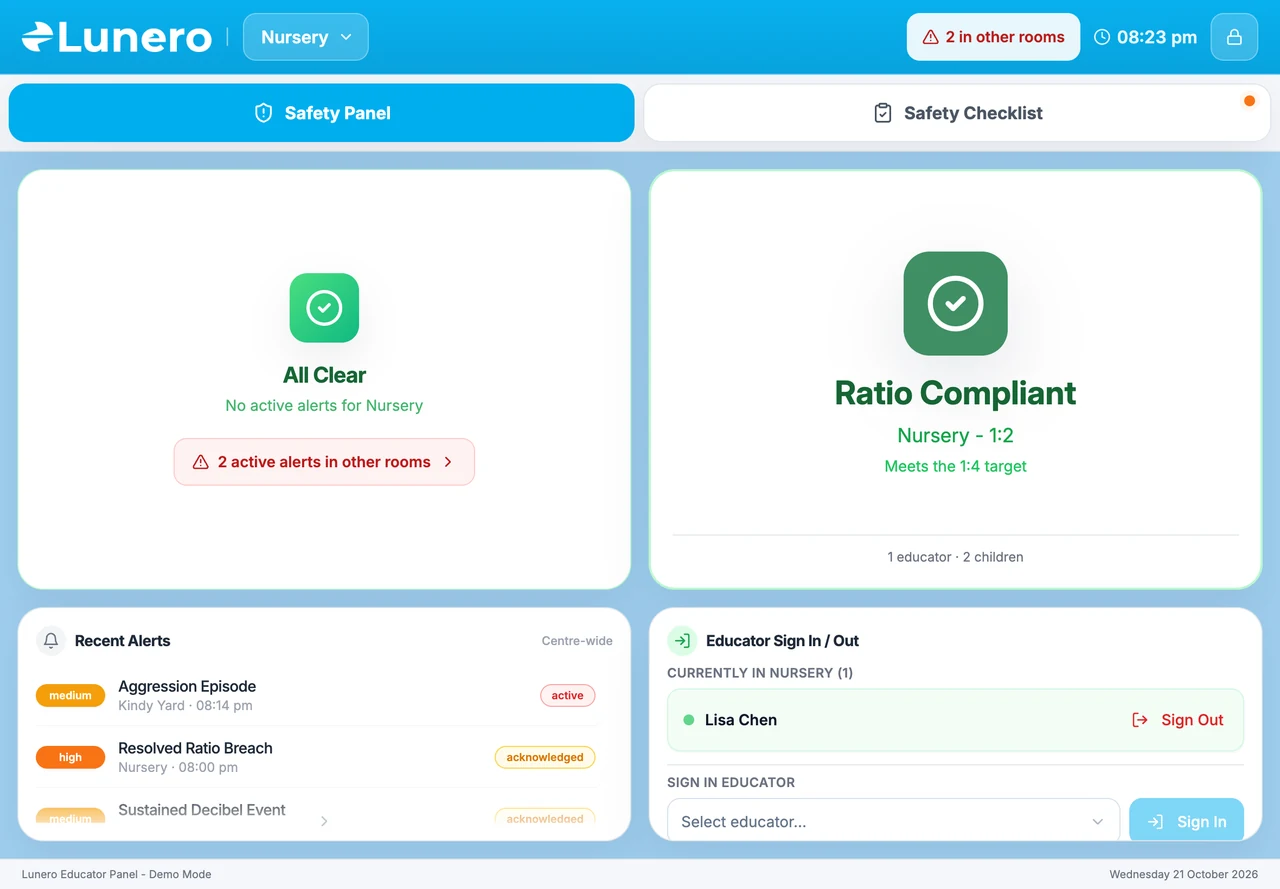The image size is (1280, 889).
Task: Click the Lunero logo
Action: click(x=117, y=37)
